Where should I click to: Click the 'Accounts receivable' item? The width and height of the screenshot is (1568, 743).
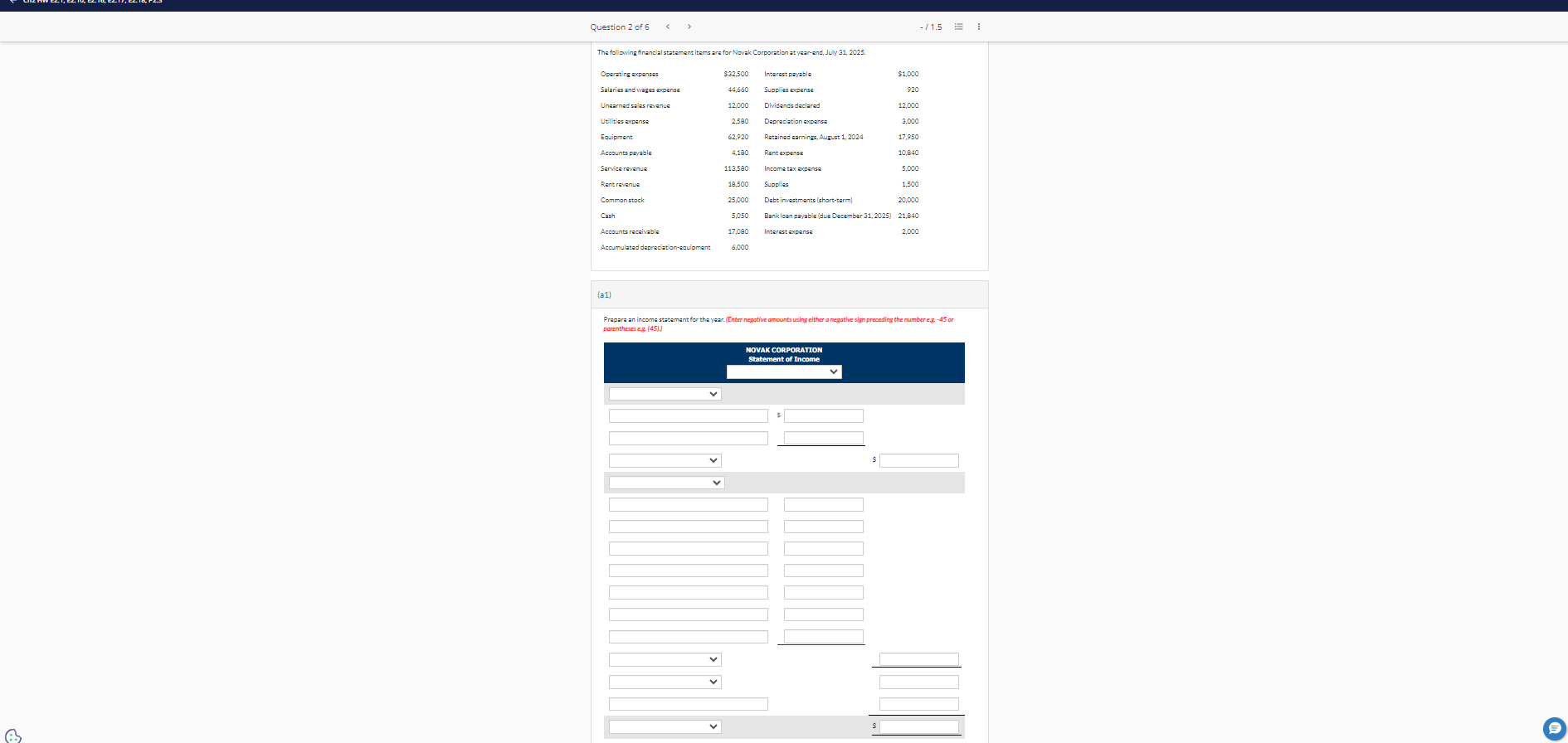pos(630,232)
